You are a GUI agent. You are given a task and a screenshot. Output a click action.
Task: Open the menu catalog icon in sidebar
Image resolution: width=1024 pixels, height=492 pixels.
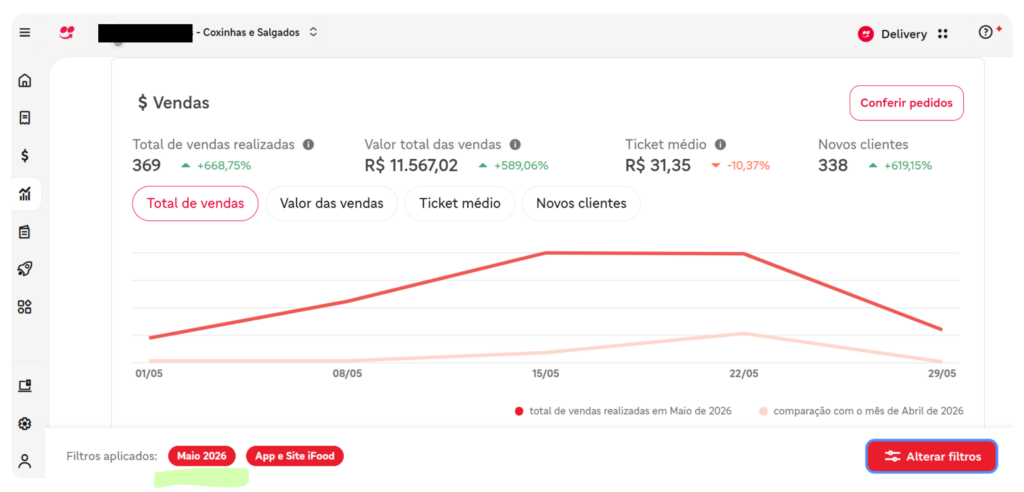click(25, 231)
